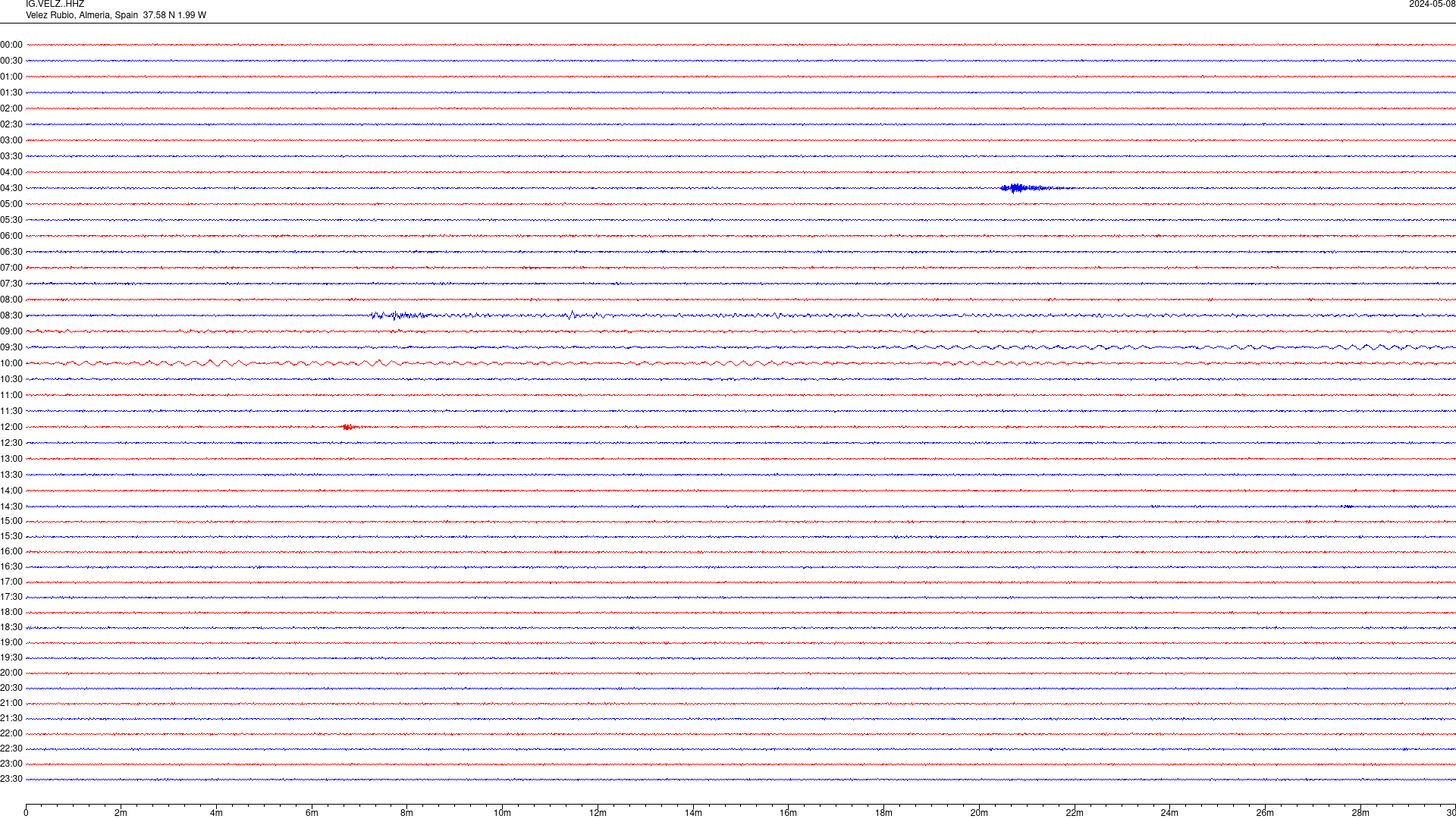Viewport: 1456px width, 819px height.
Task: Click the 04:30 row time label
Action: (11, 188)
